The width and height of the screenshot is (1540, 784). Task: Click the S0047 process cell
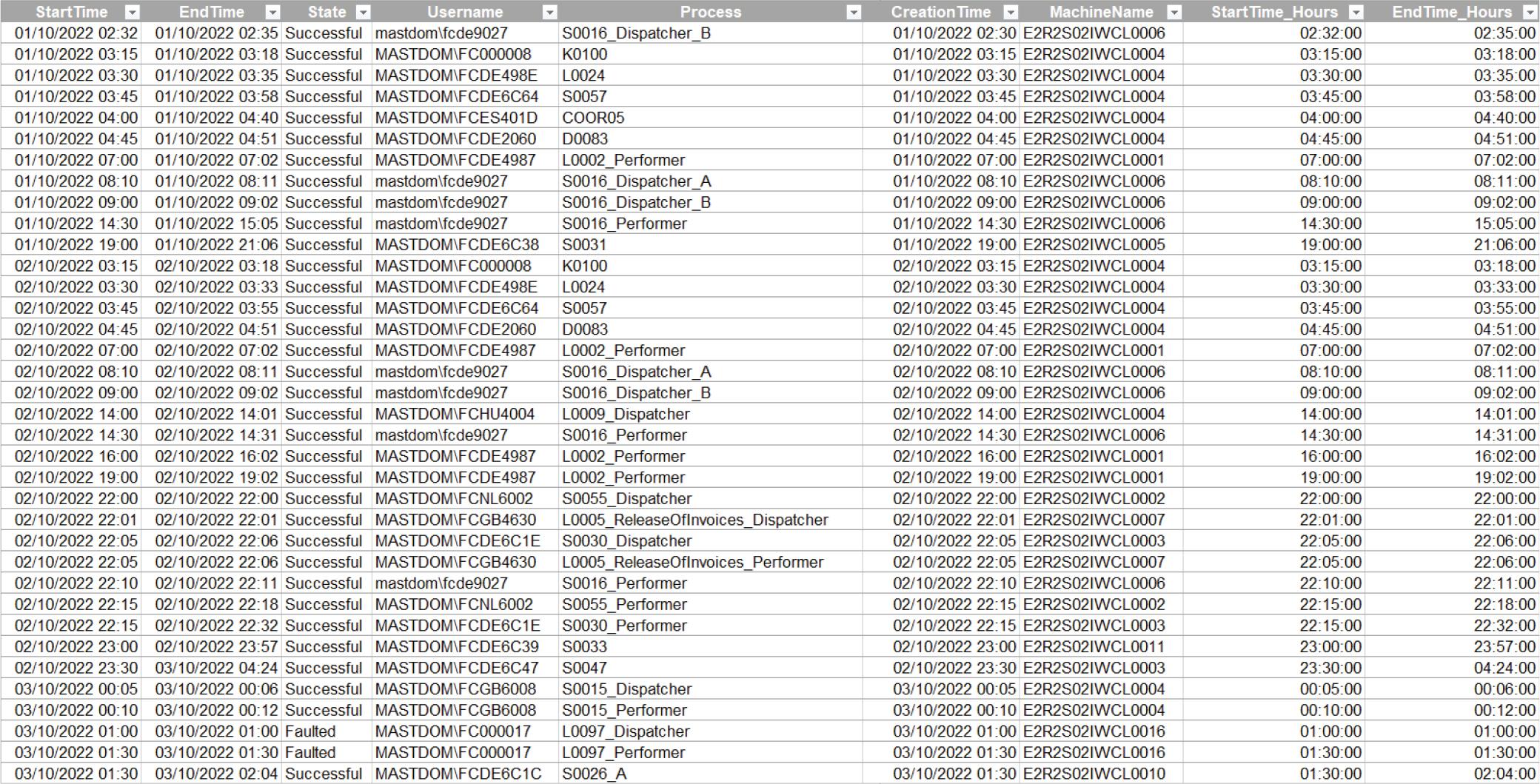(584, 668)
